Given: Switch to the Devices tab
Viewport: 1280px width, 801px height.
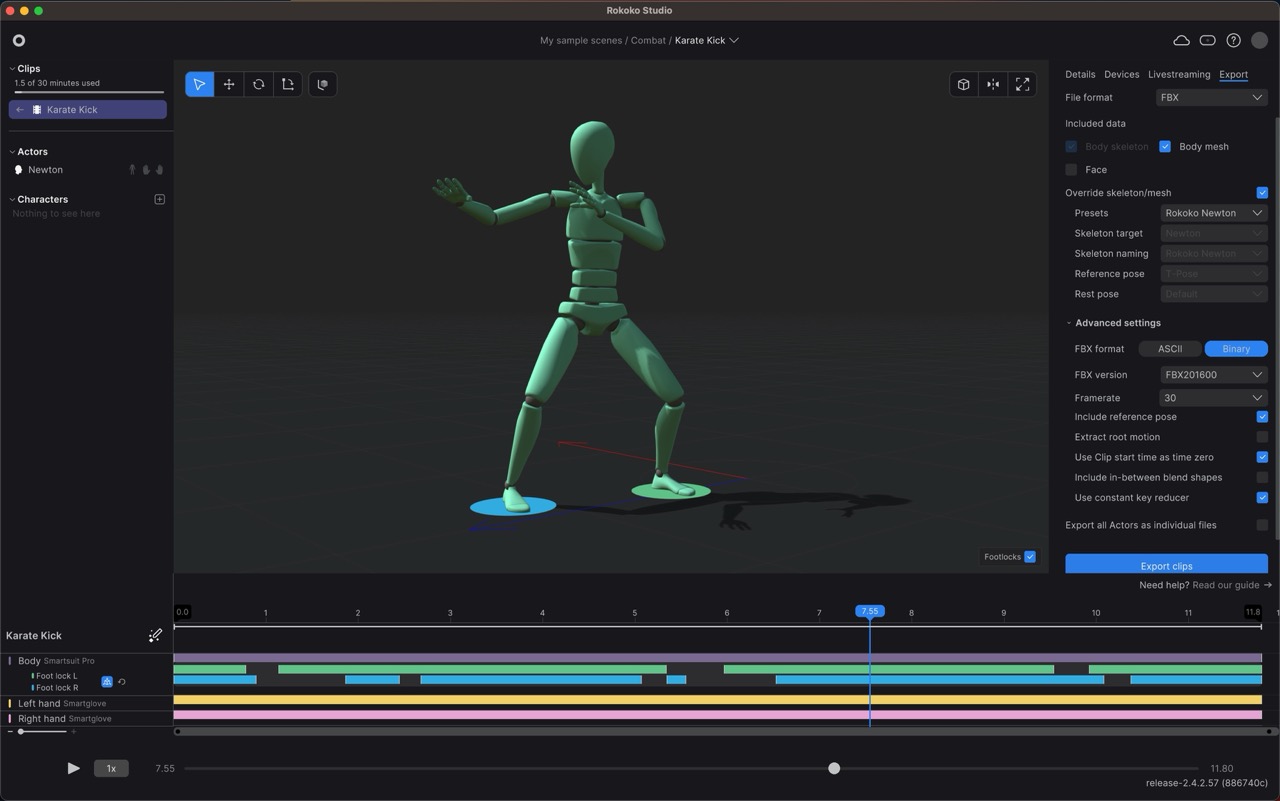Looking at the screenshot, I should 1121,74.
